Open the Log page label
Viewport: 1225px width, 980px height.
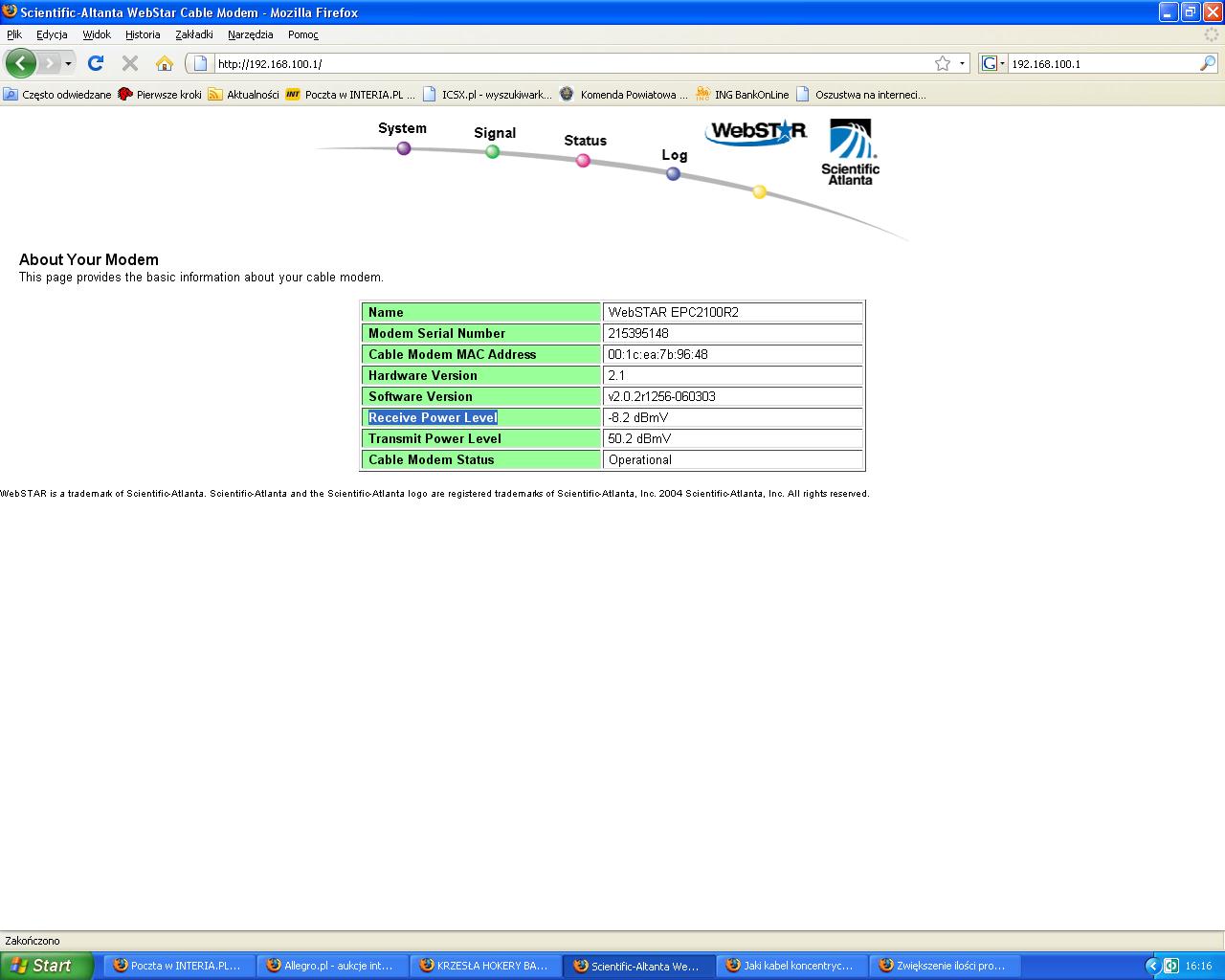(x=674, y=155)
